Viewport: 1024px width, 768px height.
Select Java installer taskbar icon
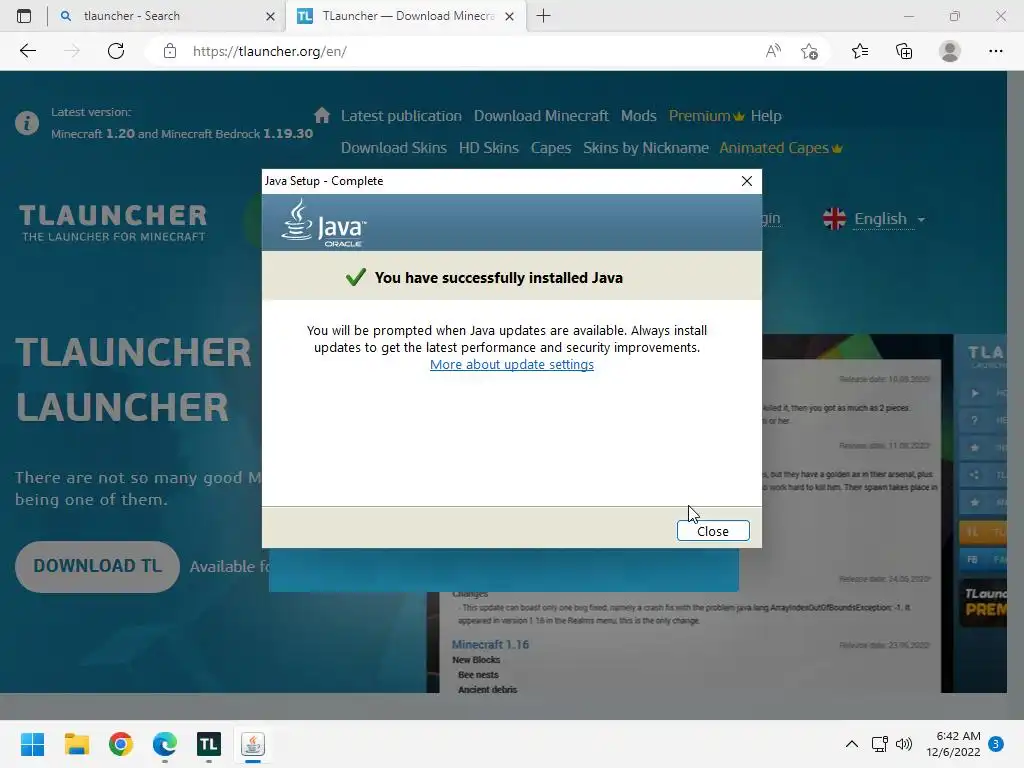click(x=253, y=744)
